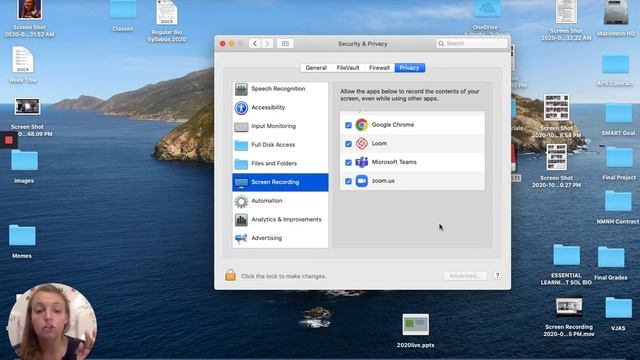The width and height of the screenshot is (640, 360).
Task: Go back in System Preferences
Action: (x=255, y=44)
